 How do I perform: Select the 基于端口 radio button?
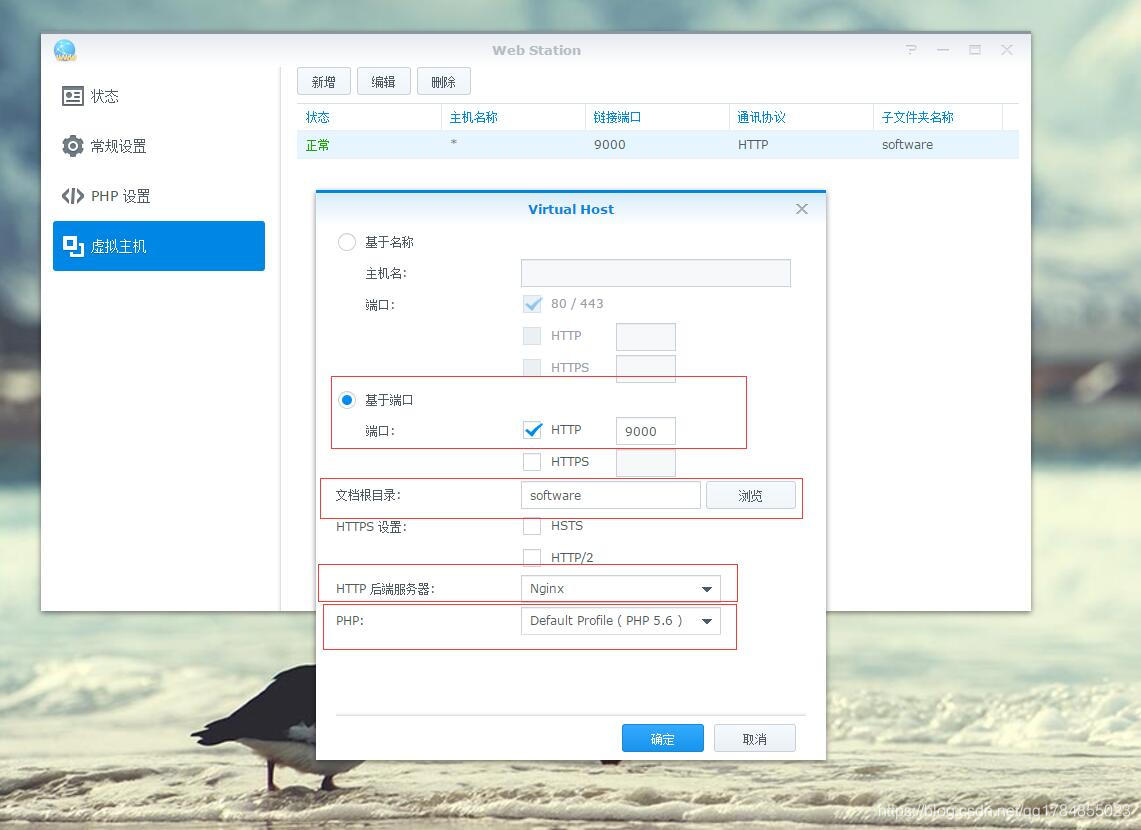(x=347, y=400)
